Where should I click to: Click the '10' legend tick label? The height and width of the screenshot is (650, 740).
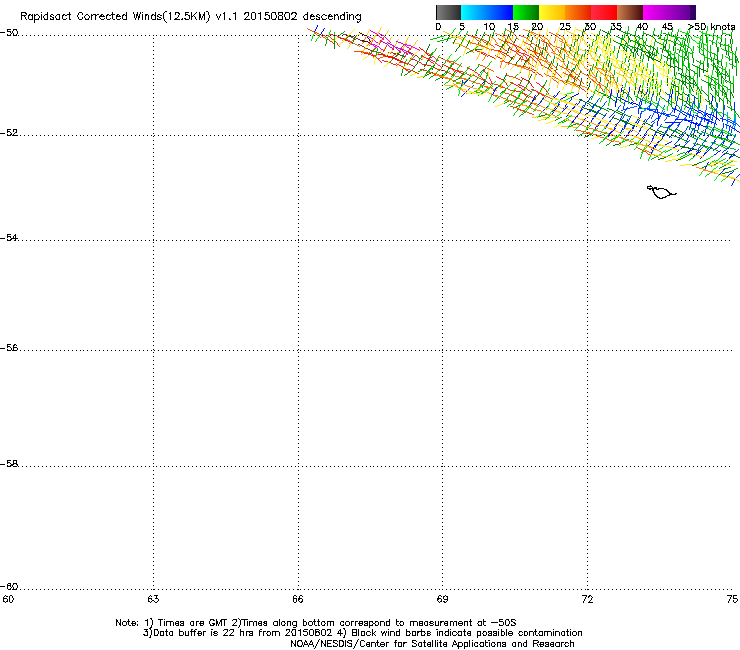(x=489, y=27)
